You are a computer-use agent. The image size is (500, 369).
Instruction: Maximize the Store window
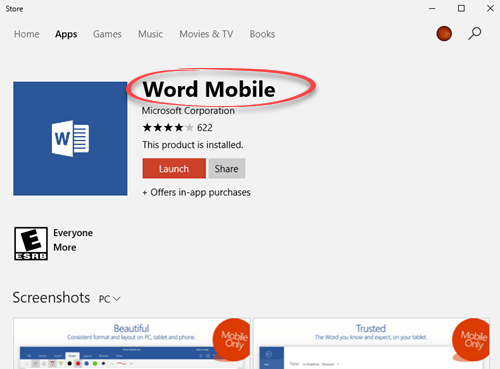[x=461, y=8]
